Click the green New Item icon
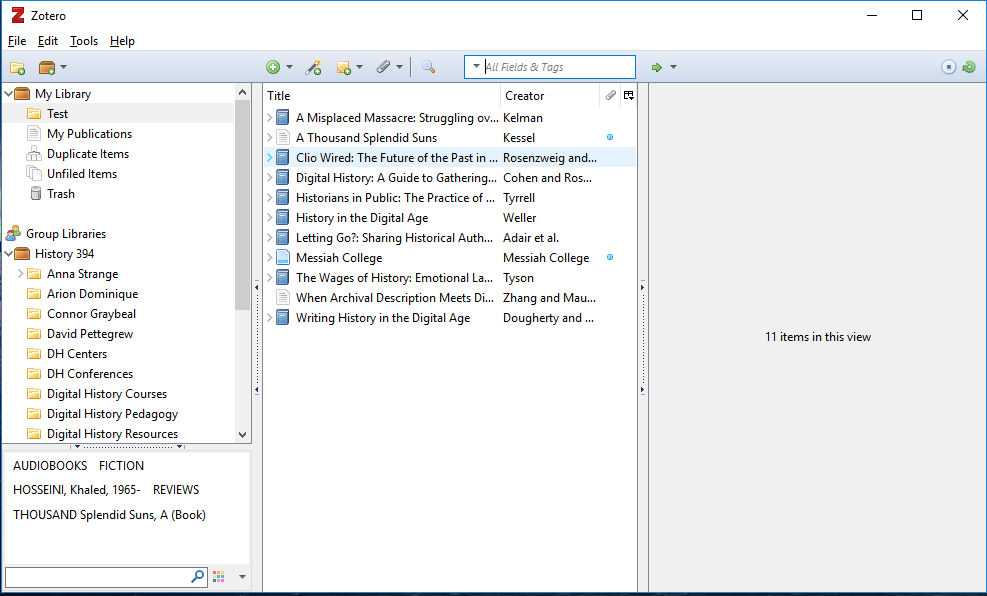Image resolution: width=987 pixels, height=596 pixels. (x=273, y=67)
